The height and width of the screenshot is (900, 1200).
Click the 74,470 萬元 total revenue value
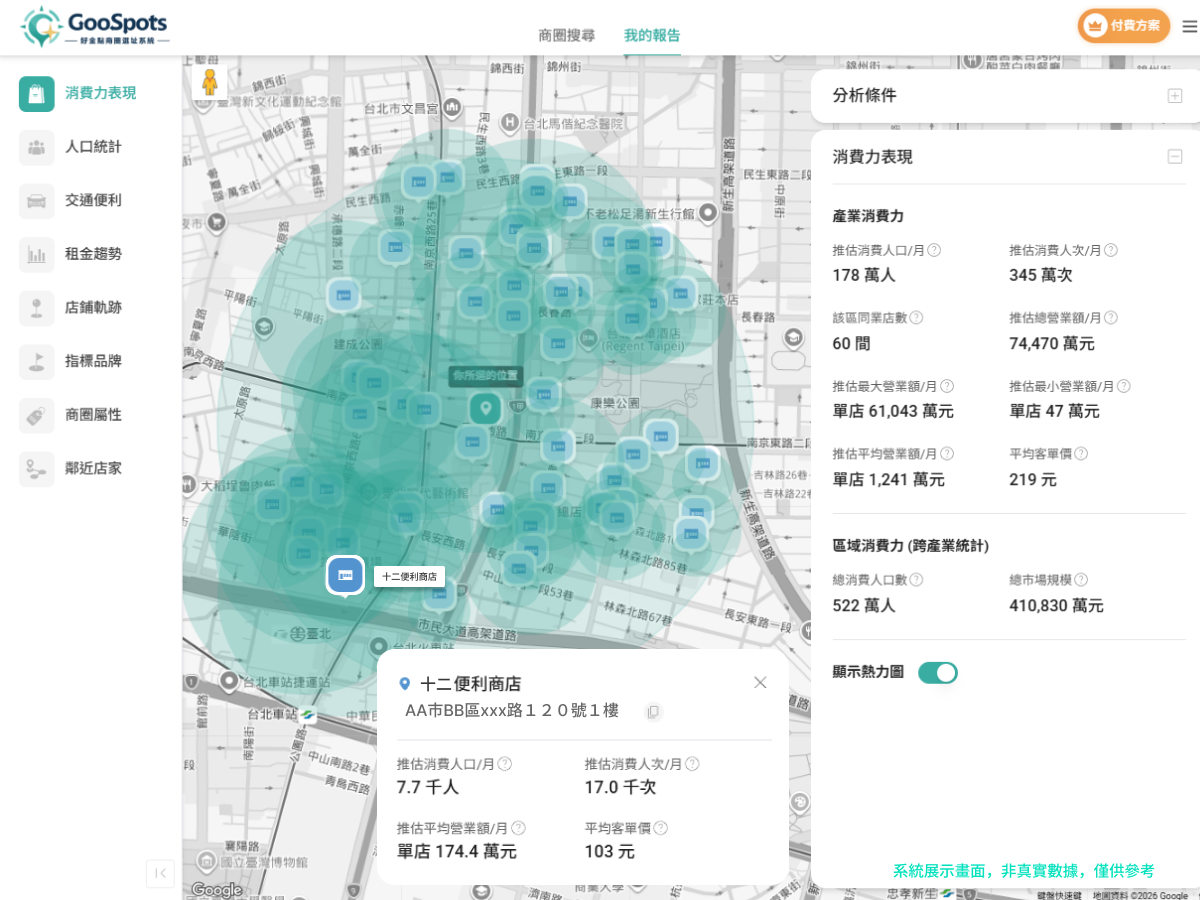(x=1052, y=343)
